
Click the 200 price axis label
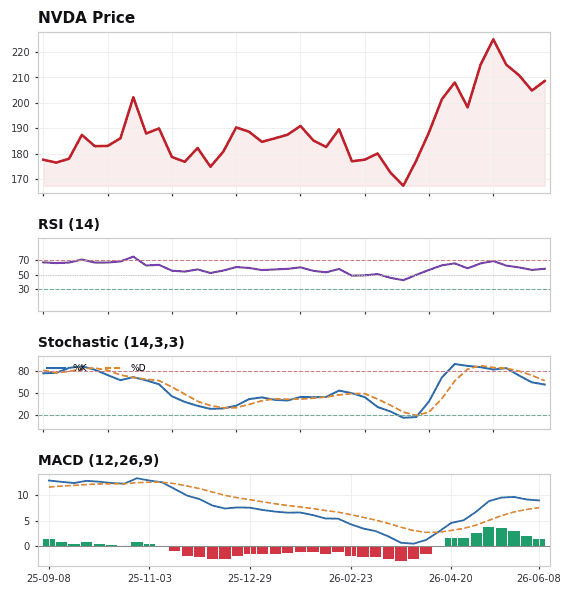click(20, 103)
